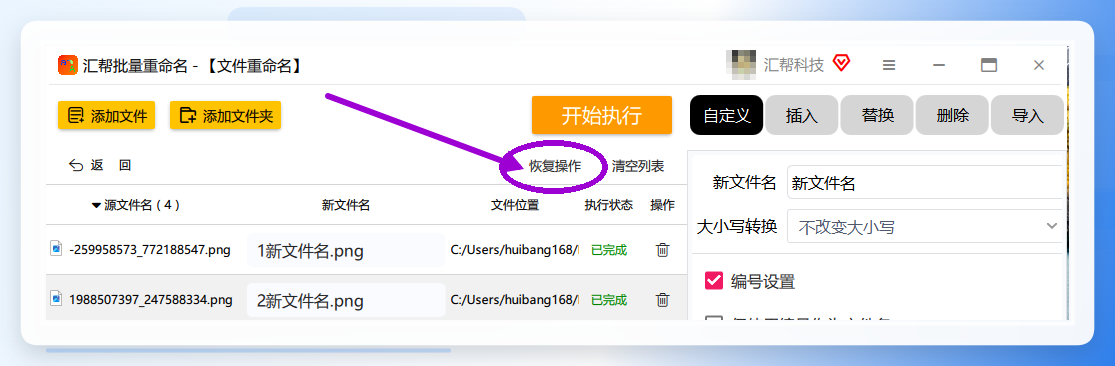Click the PNG file icon of -259958573_772188547.png
The image size is (1115, 366).
[56, 248]
